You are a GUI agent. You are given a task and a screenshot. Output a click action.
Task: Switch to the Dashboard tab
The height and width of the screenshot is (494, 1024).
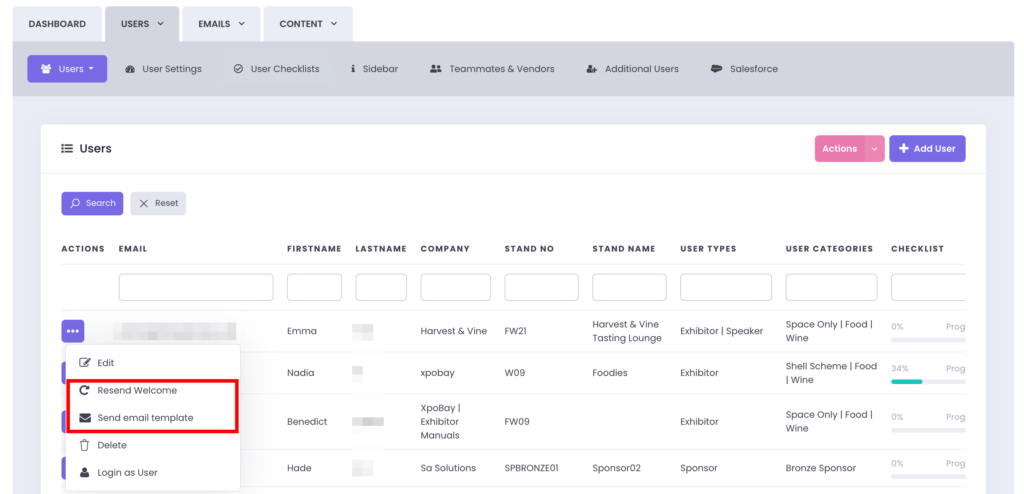[57, 24]
